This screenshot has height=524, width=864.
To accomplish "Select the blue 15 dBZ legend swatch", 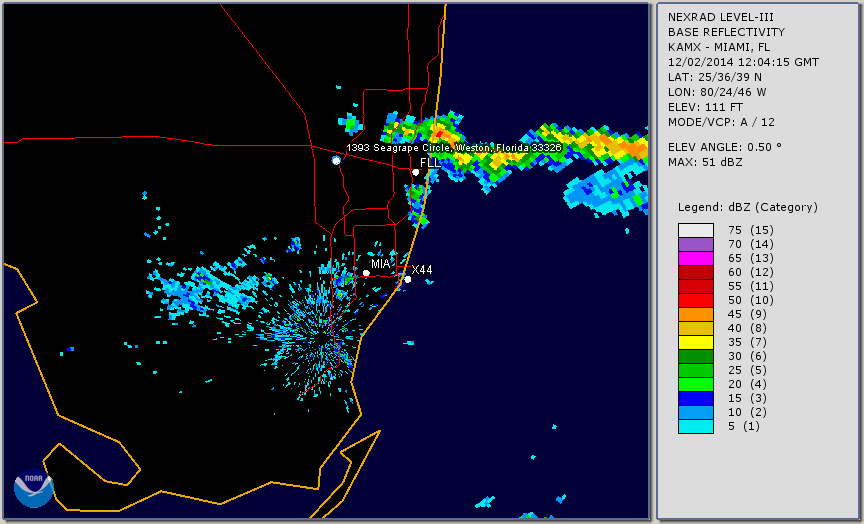I will tap(696, 398).
